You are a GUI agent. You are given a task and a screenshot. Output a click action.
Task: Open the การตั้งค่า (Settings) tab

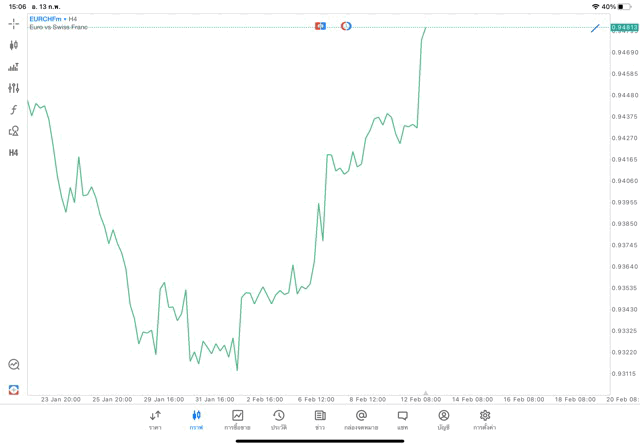(x=485, y=419)
